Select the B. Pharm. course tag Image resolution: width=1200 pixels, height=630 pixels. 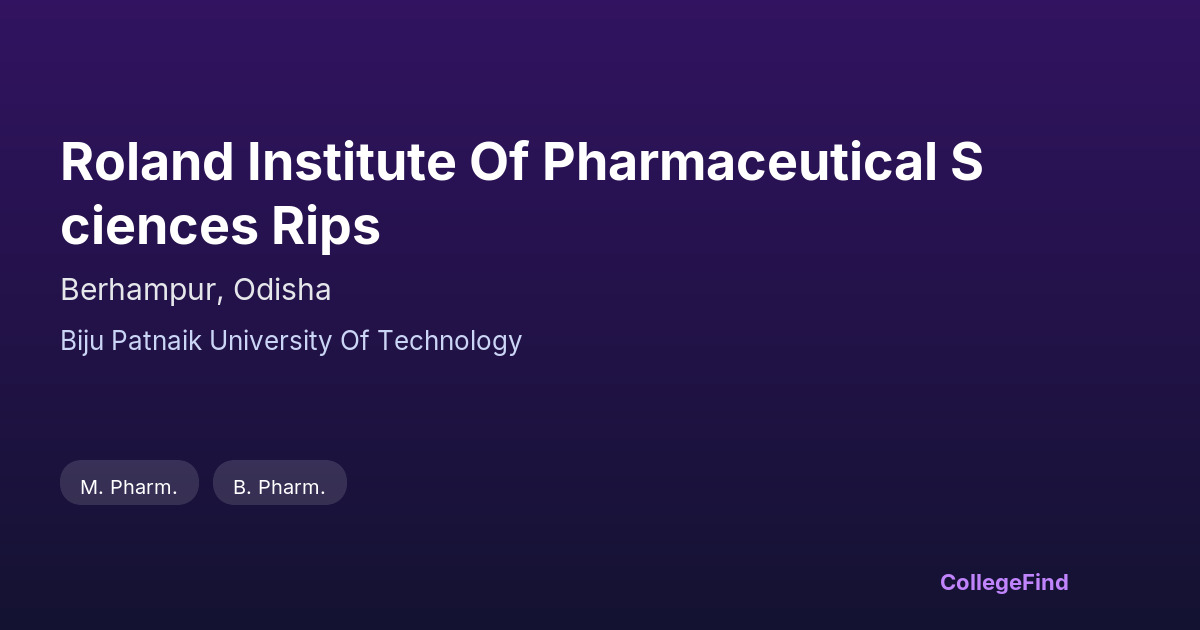tap(279, 487)
